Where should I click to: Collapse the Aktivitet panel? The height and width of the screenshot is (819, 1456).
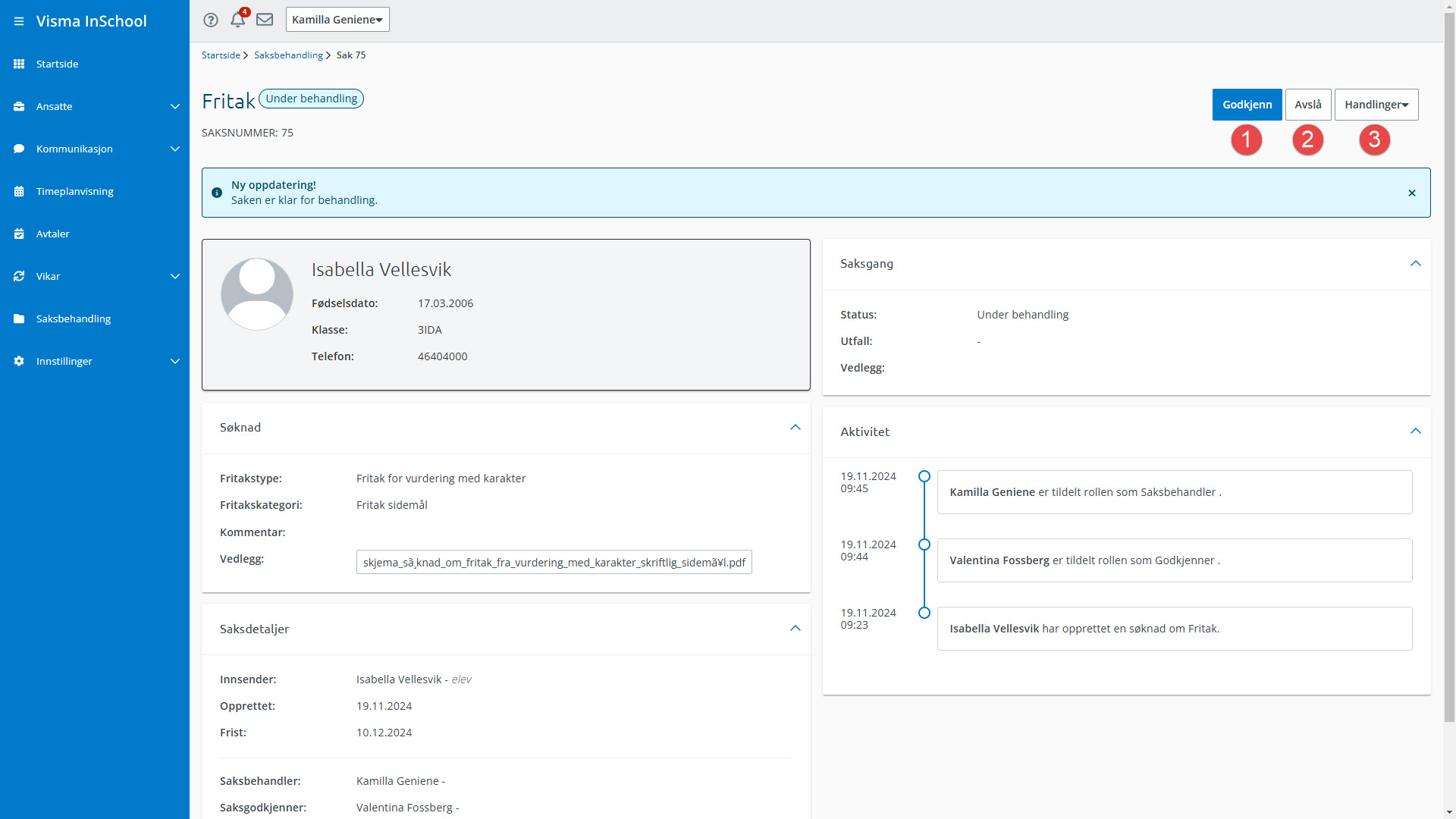coord(1415,431)
